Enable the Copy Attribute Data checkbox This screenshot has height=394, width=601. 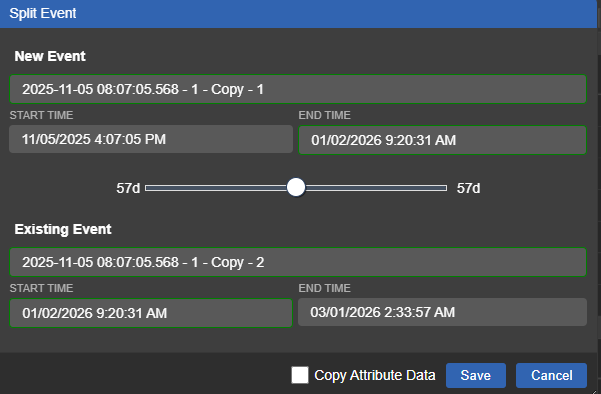tap(300, 375)
